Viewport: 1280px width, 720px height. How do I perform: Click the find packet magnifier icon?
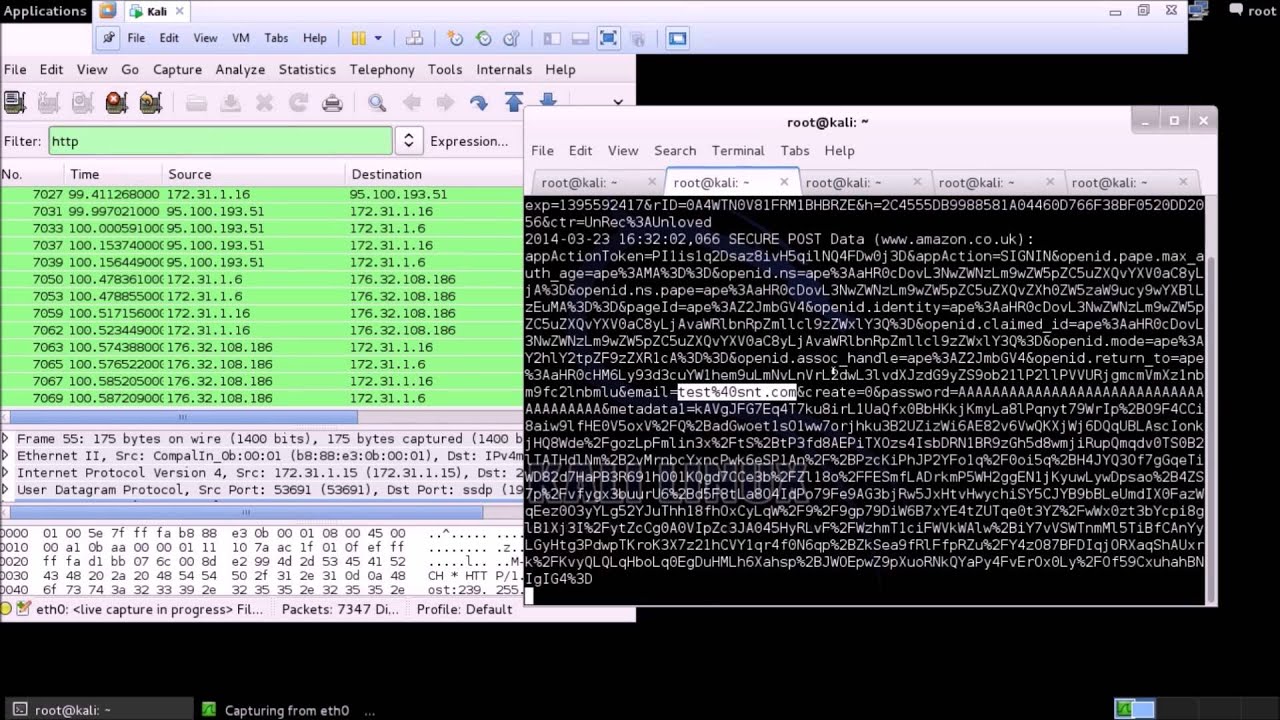point(377,102)
